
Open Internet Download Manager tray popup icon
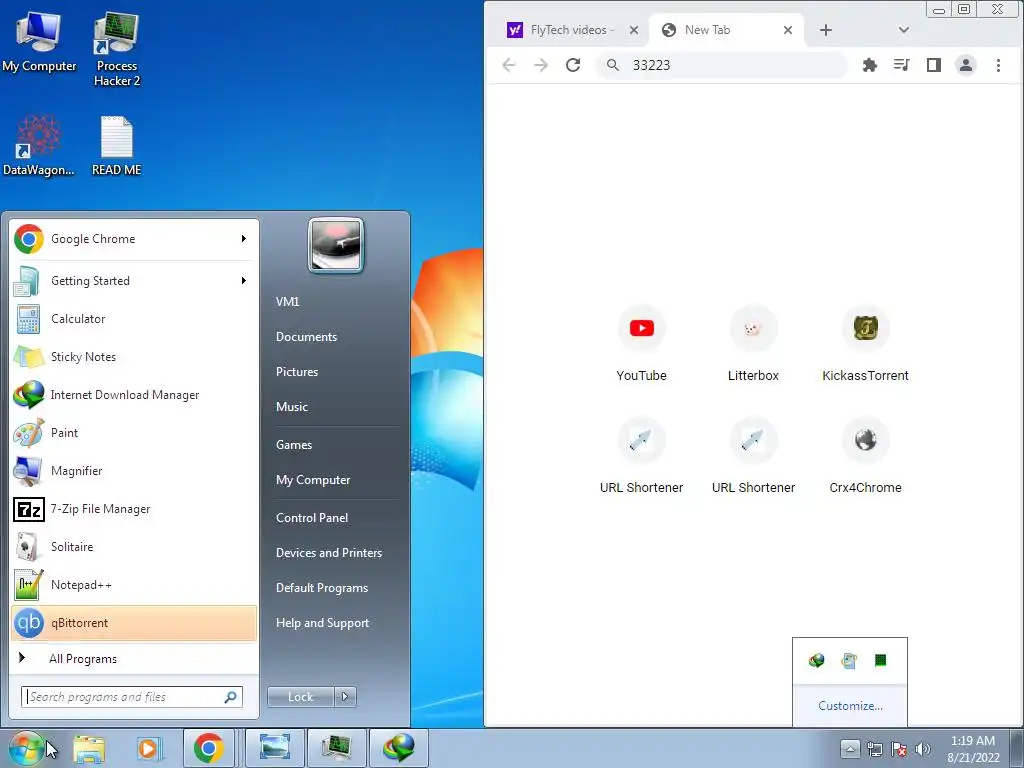pyautogui.click(x=816, y=660)
